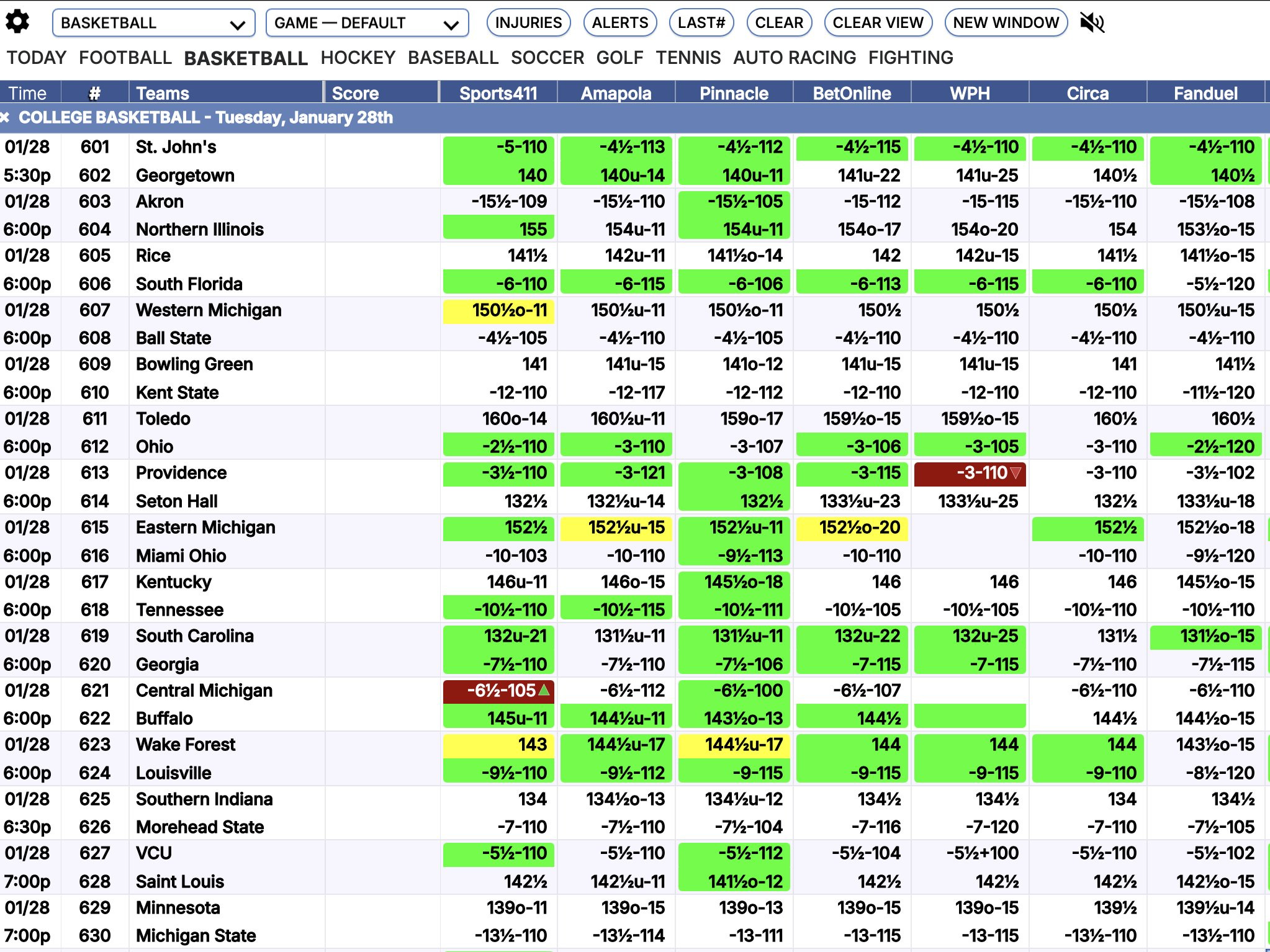Open the GAME — DEFAULT view dropdown
The width and height of the screenshot is (1270, 952).
(367, 23)
